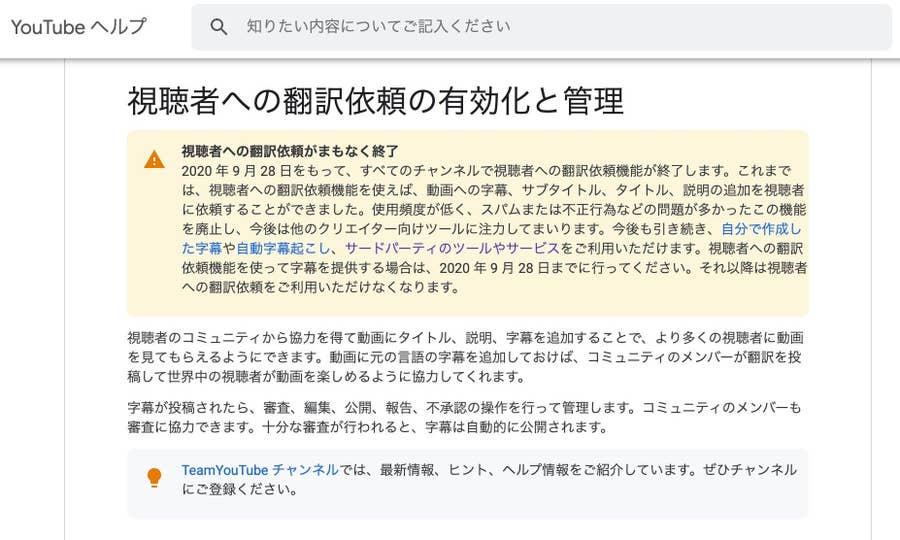Open the YouTube ヘルプ home link
900x540 pixels.
(79, 26)
